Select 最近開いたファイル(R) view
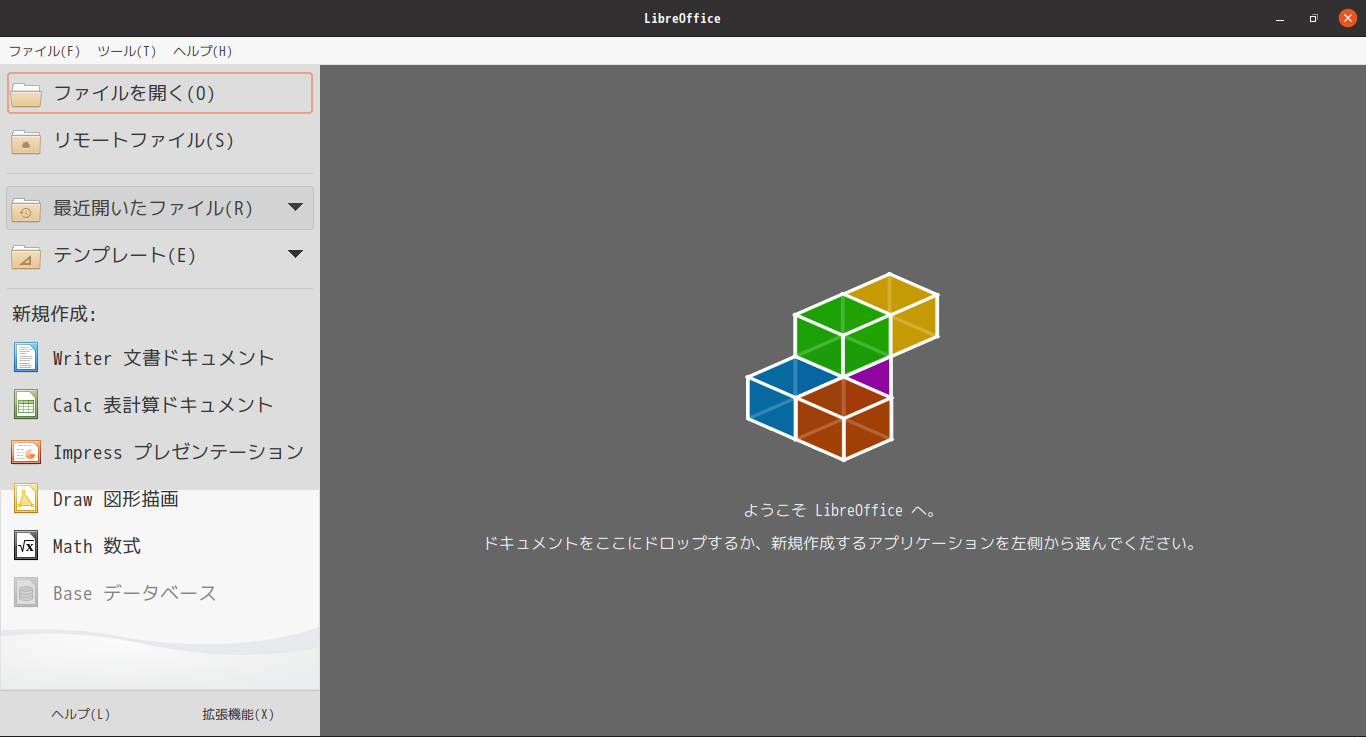This screenshot has width=1366, height=737. pyautogui.click(x=160, y=208)
